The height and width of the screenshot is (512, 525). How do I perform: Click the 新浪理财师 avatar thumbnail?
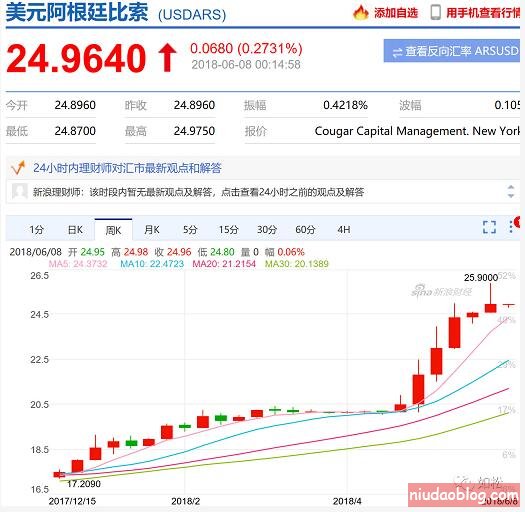(x=20, y=192)
